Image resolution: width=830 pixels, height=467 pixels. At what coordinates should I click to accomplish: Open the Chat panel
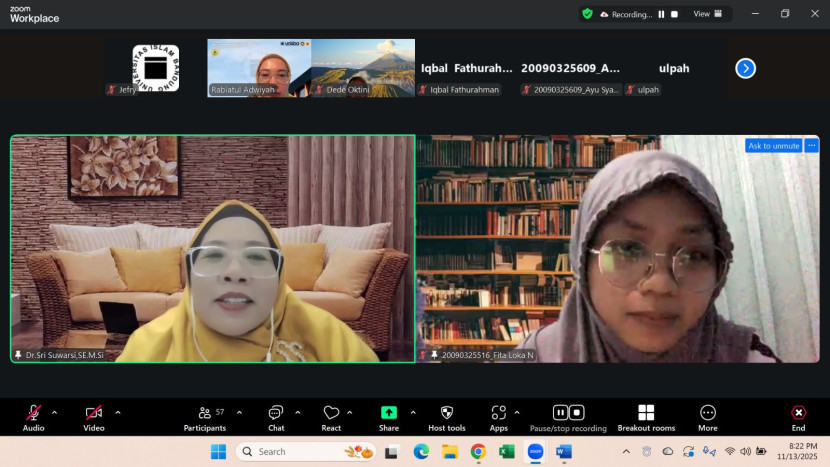[276, 413]
